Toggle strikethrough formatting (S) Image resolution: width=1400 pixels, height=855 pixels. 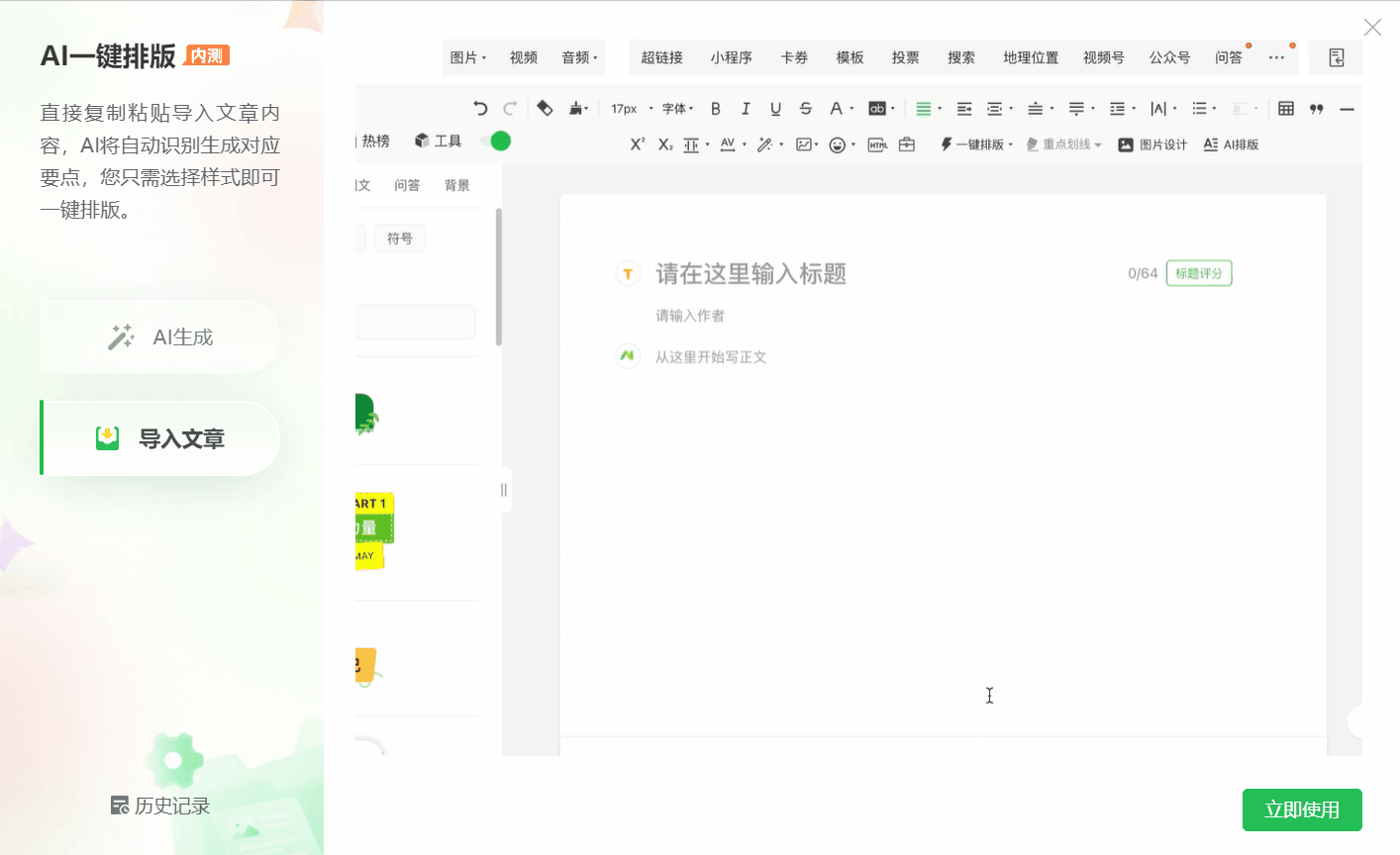click(x=805, y=109)
